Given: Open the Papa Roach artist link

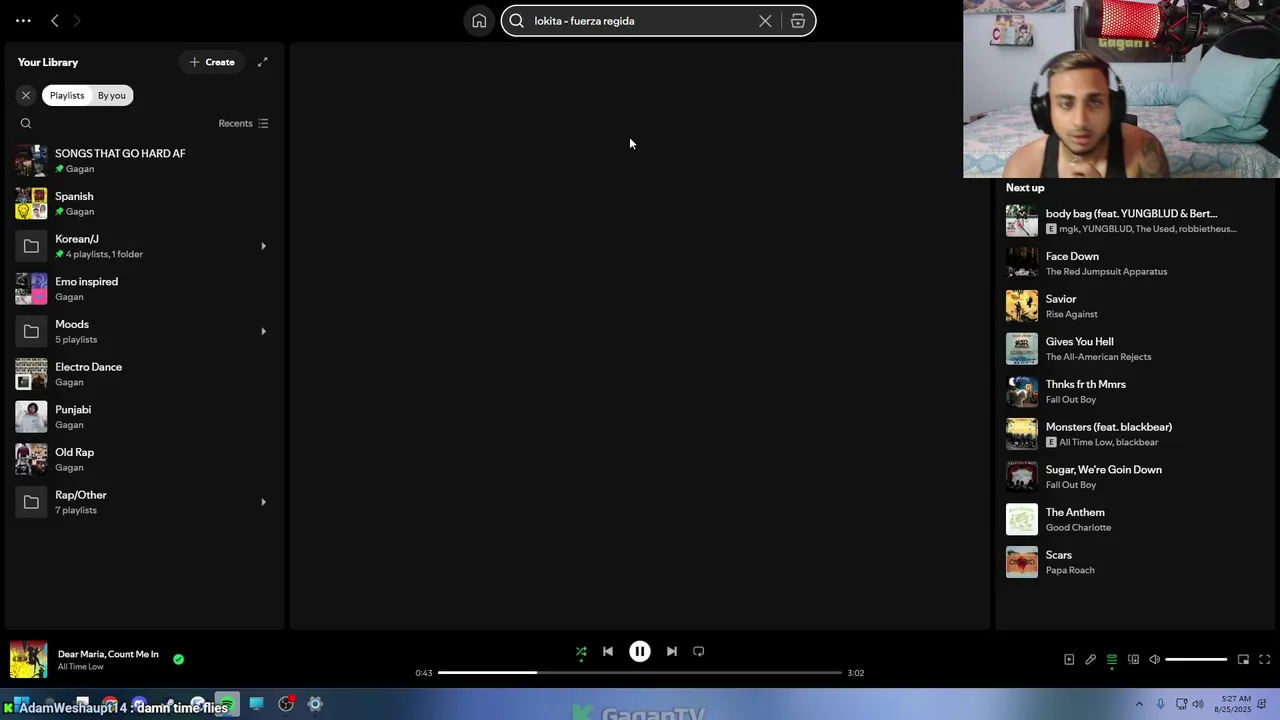Looking at the screenshot, I should 1070,570.
